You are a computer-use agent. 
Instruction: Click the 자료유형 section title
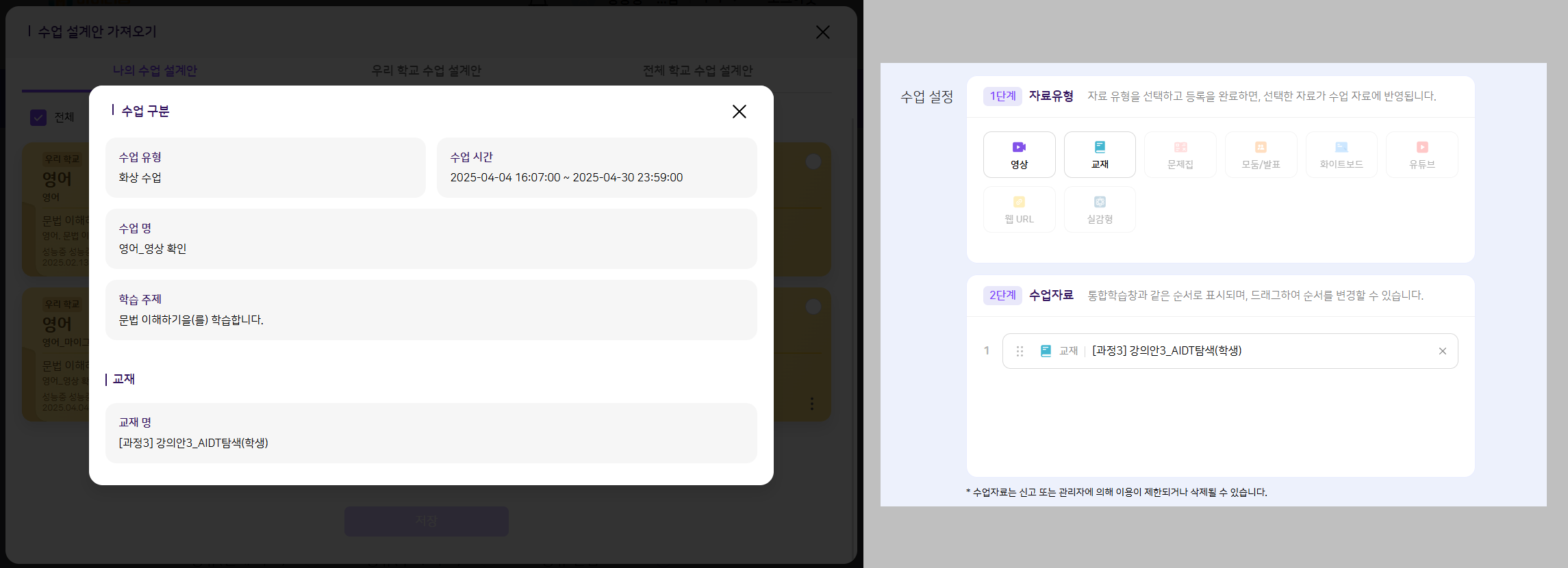click(x=1051, y=96)
